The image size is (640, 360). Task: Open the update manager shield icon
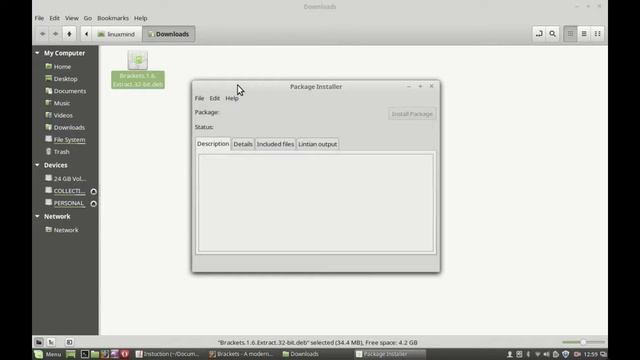[x=565, y=354]
